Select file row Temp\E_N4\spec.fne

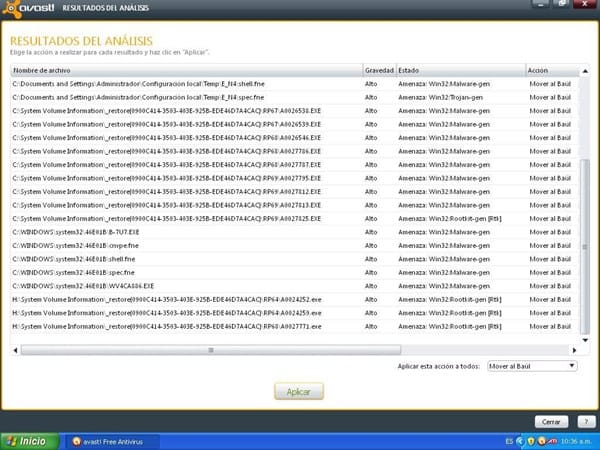(295, 97)
